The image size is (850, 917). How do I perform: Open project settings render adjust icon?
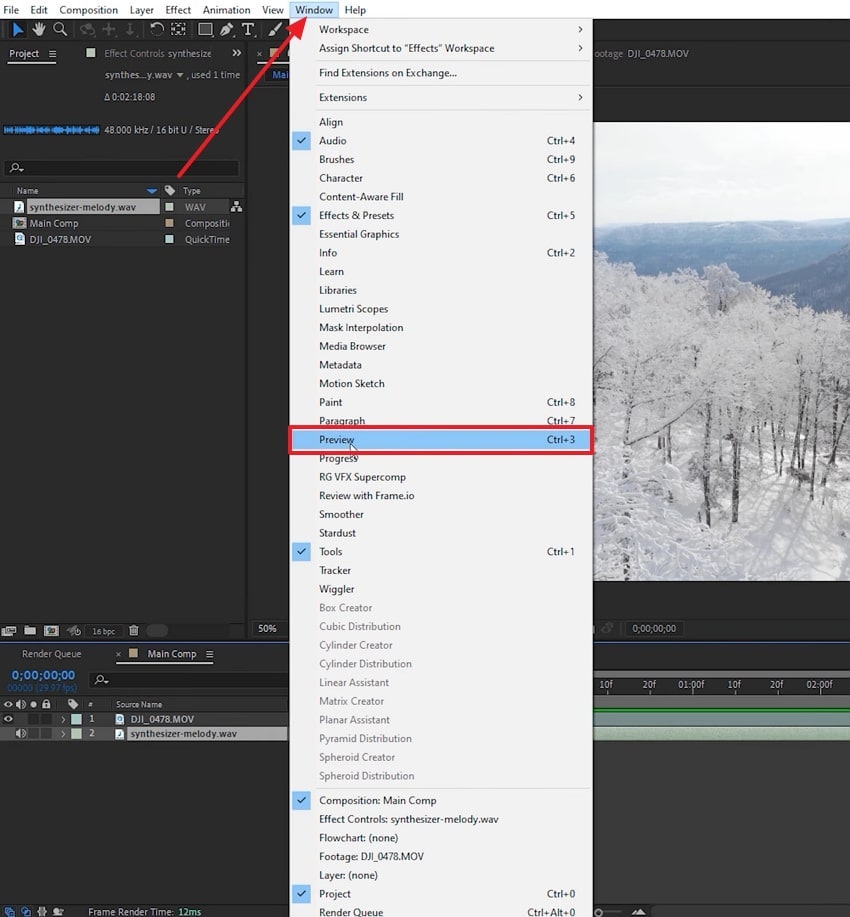pos(74,630)
